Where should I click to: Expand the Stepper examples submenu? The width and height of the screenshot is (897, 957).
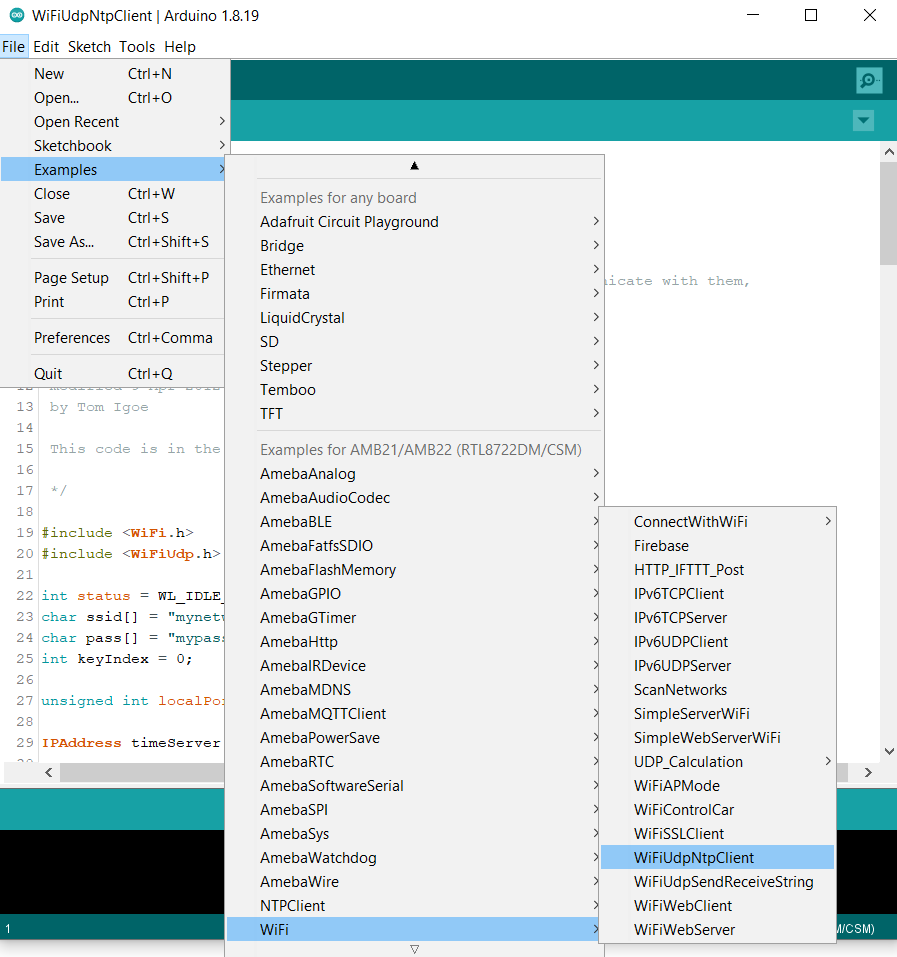pyautogui.click(x=414, y=366)
